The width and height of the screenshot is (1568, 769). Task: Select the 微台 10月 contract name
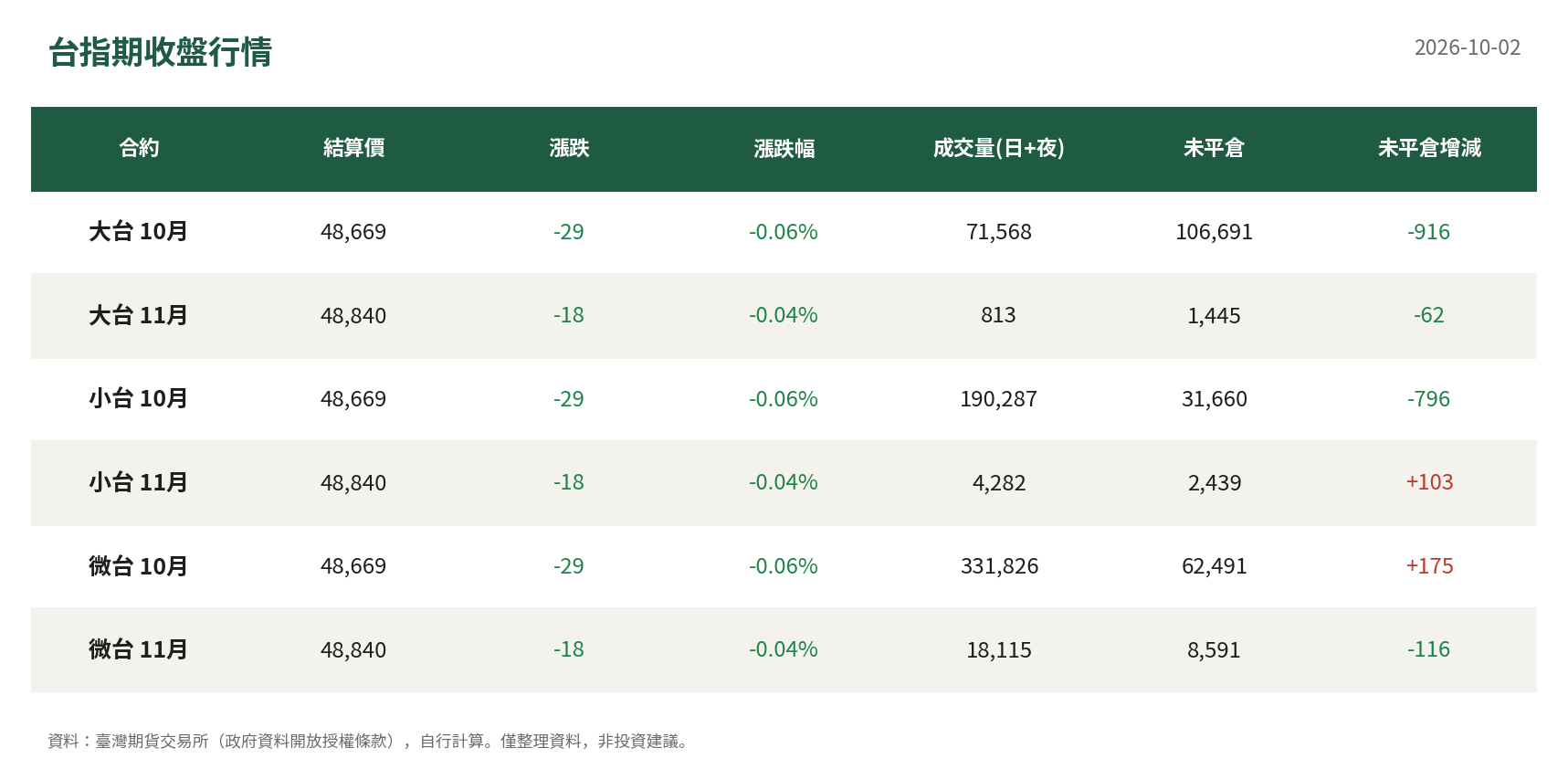(138, 566)
